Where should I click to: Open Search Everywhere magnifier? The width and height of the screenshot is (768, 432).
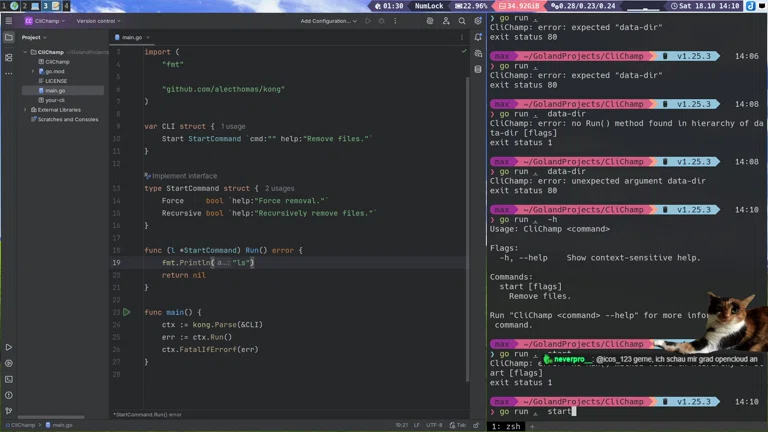[462, 21]
